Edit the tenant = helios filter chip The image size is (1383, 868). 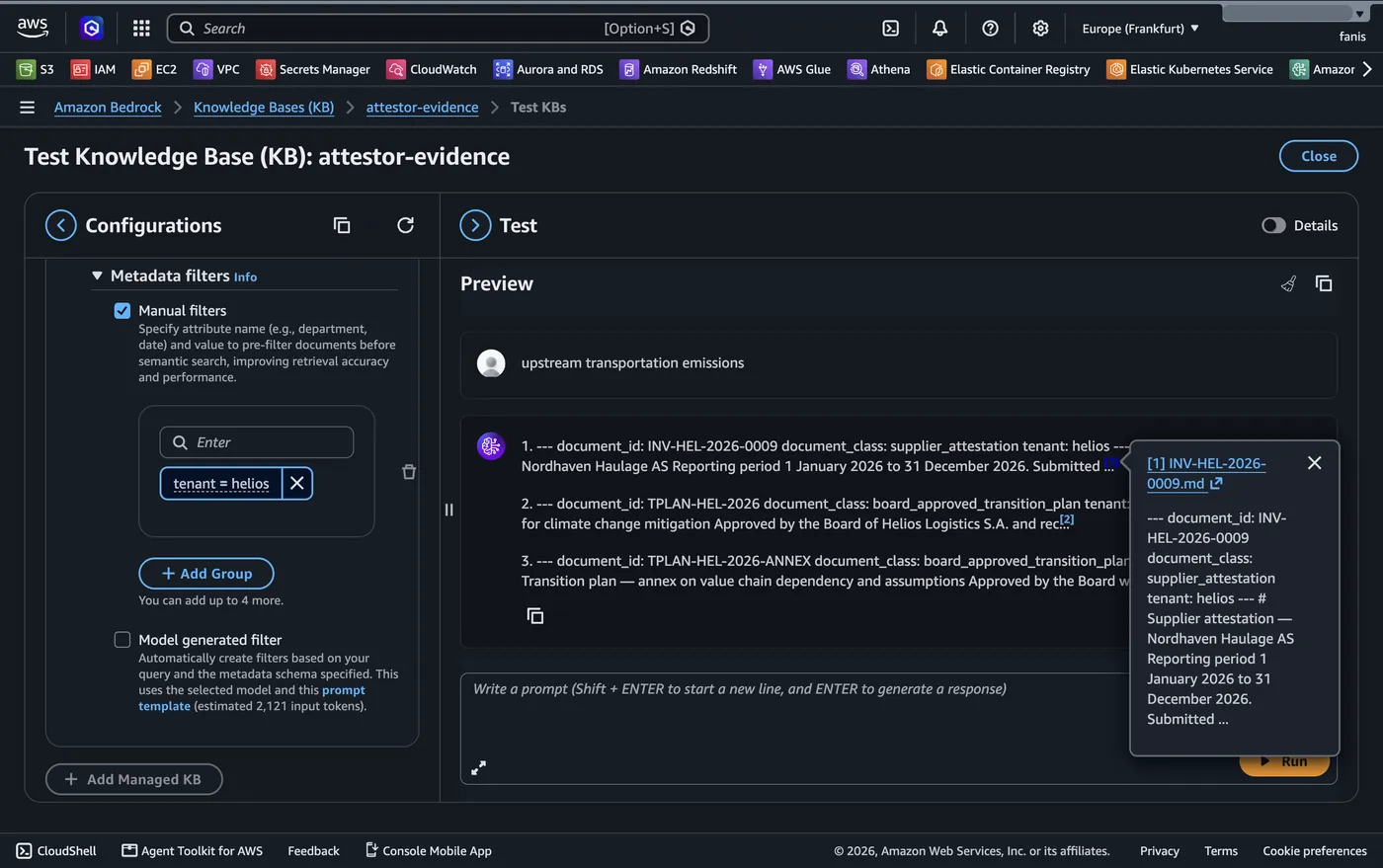[221, 483]
